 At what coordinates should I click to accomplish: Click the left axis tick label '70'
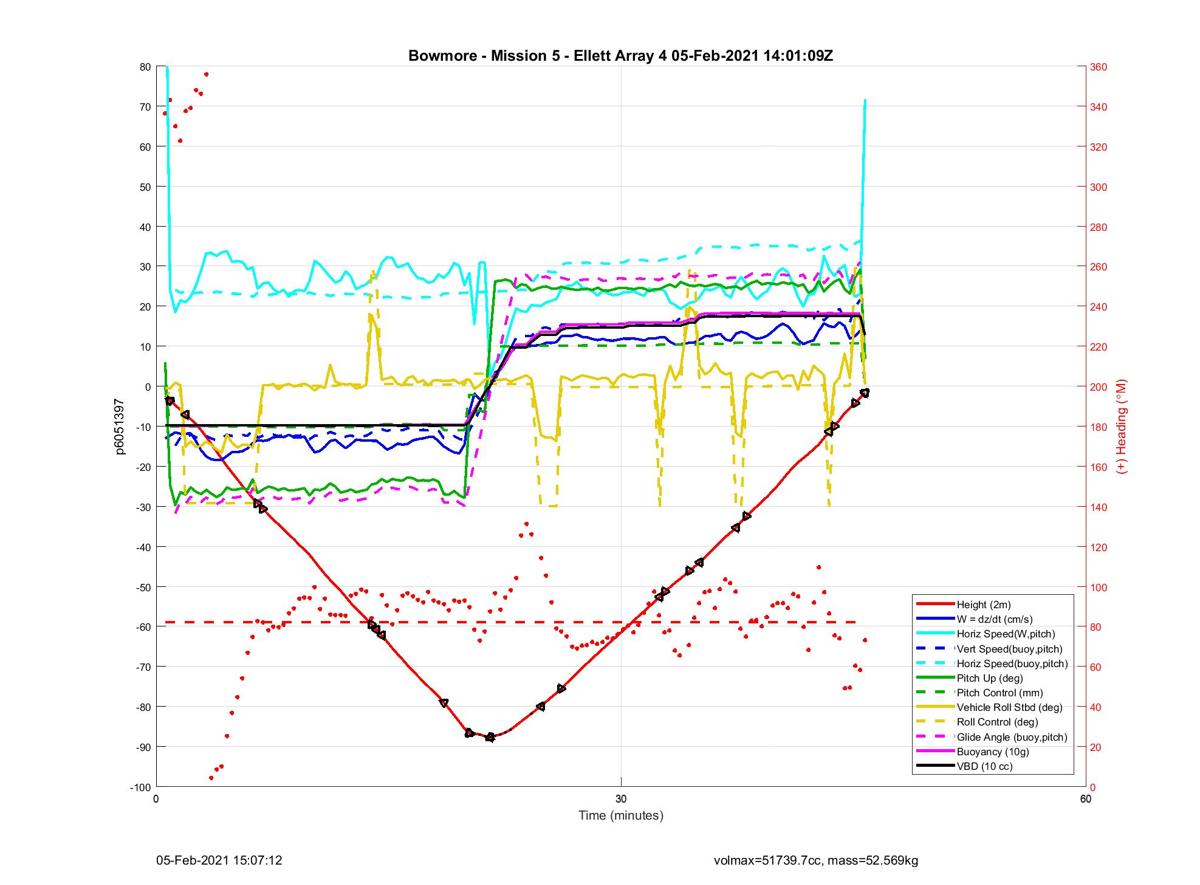pyautogui.click(x=145, y=107)
